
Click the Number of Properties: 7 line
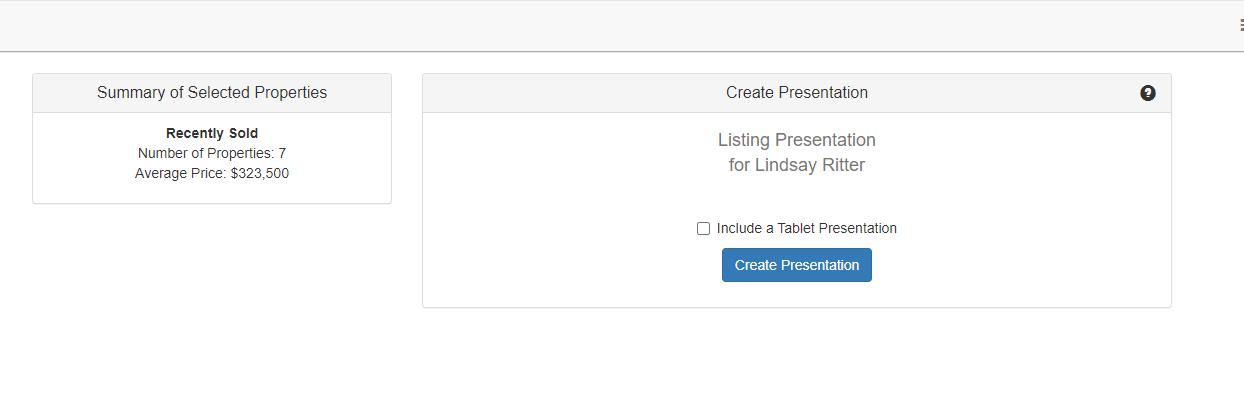coord(212,153)
